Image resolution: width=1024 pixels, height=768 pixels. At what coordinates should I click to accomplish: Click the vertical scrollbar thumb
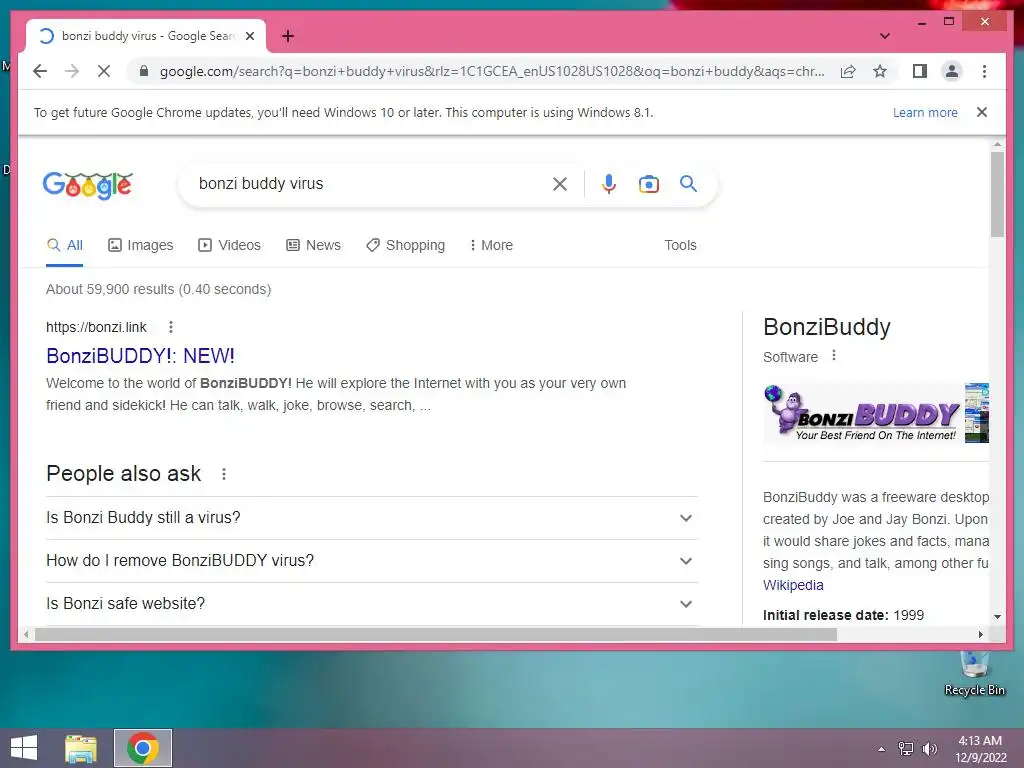point(997,194)
